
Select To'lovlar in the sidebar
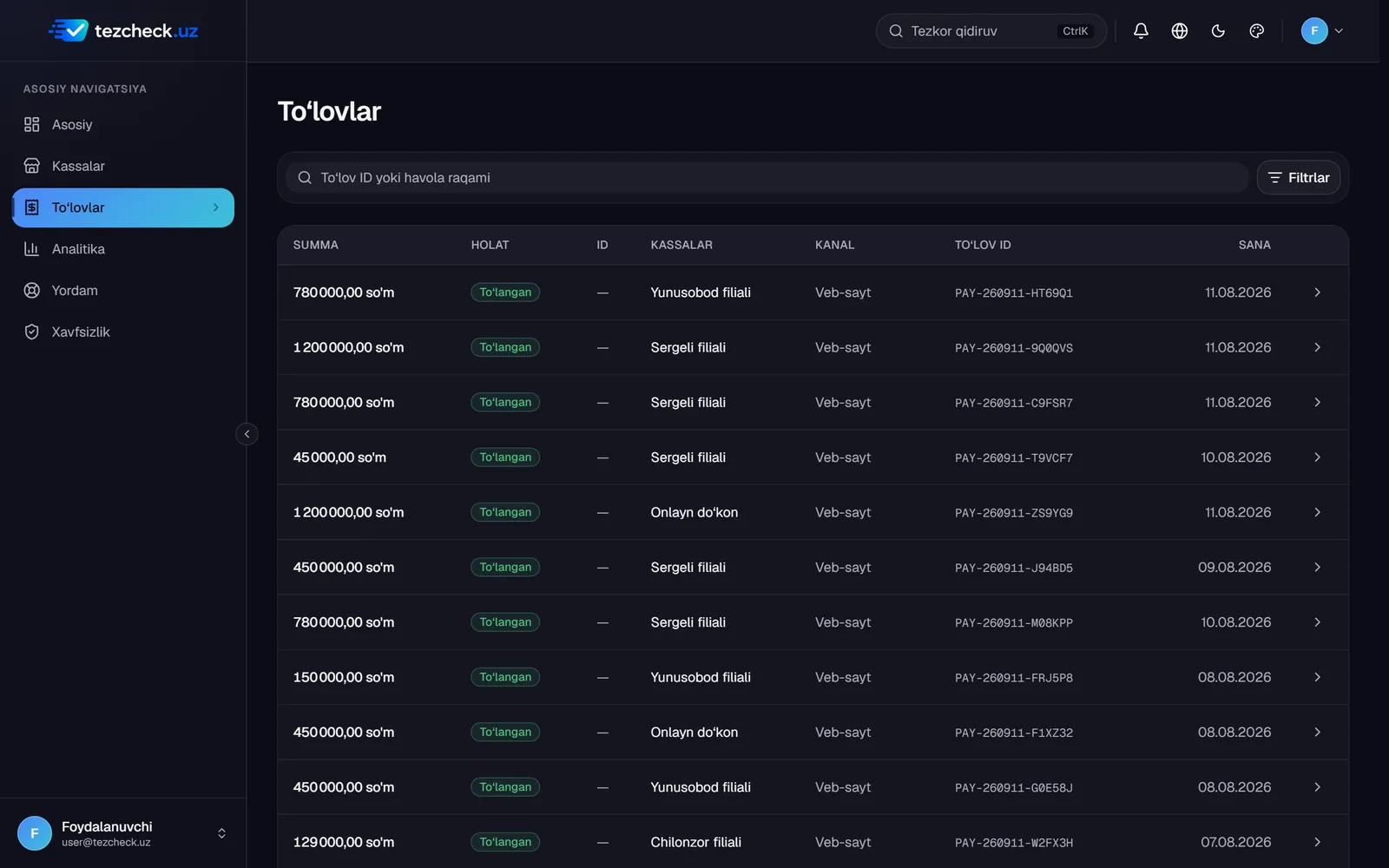[123, 207]
